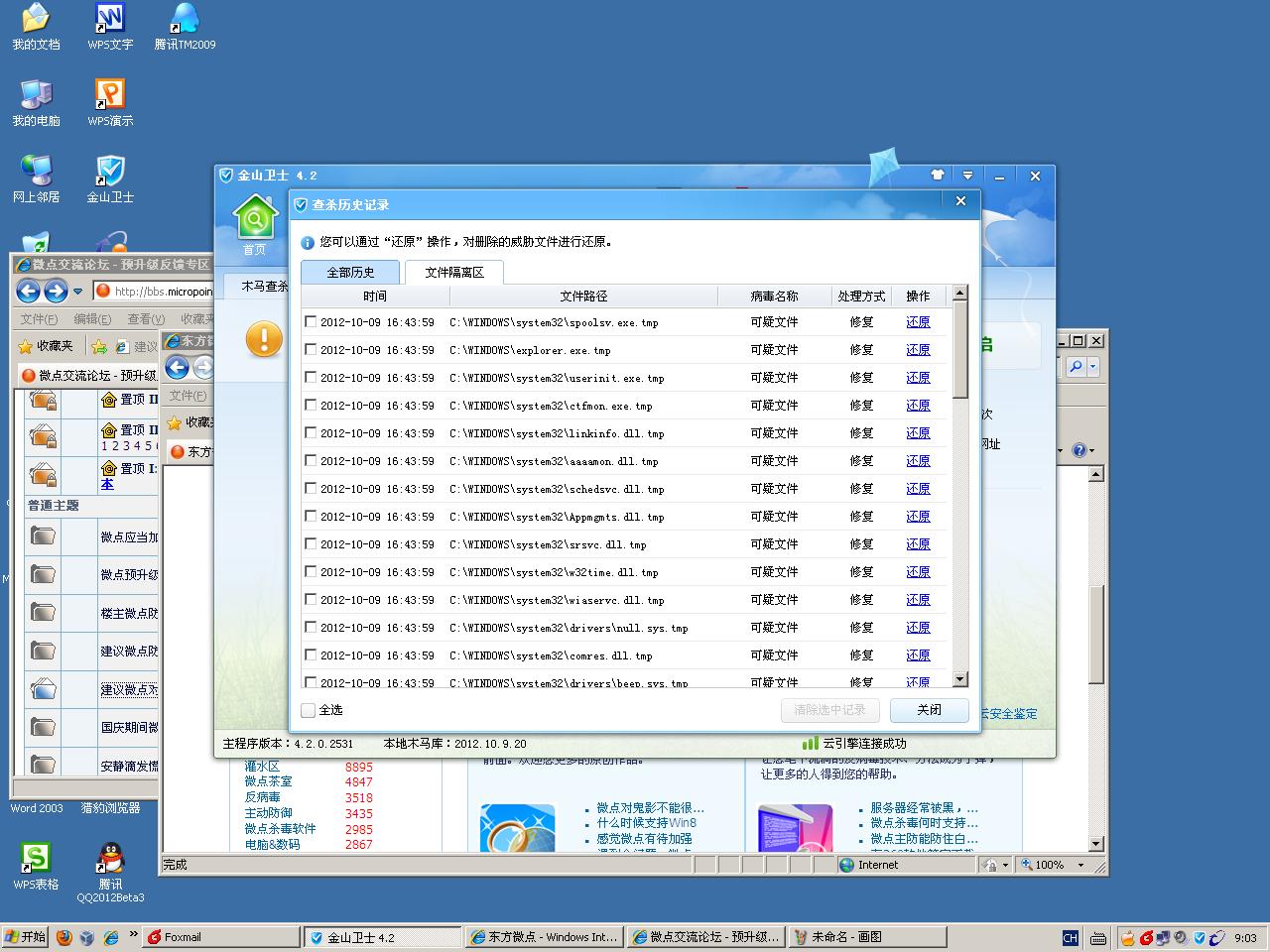
Task: Click the add-to-favorites bar star icon
Action: (x=99, y=346)
